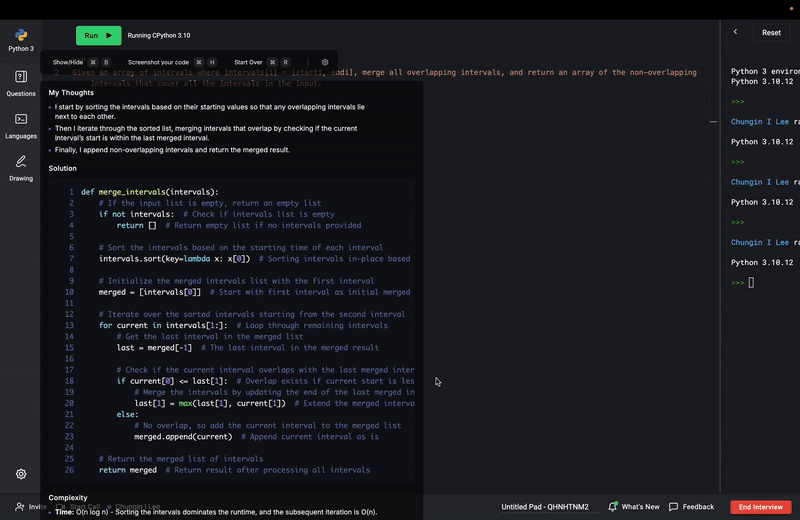Click the End Interview button
Image resolution: width=800 pixels, height=520 pixels.
coord(760,507)
